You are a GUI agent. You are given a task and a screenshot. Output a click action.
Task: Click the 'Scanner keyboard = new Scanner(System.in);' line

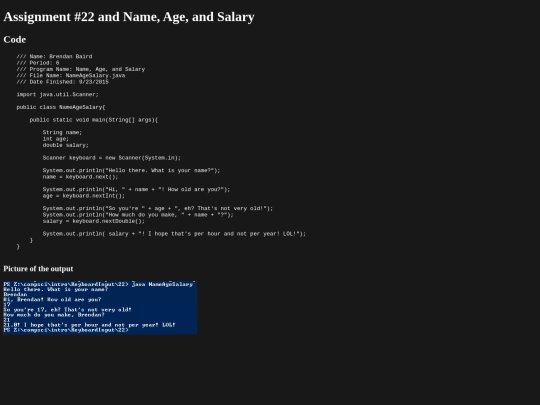pos(112,158)
